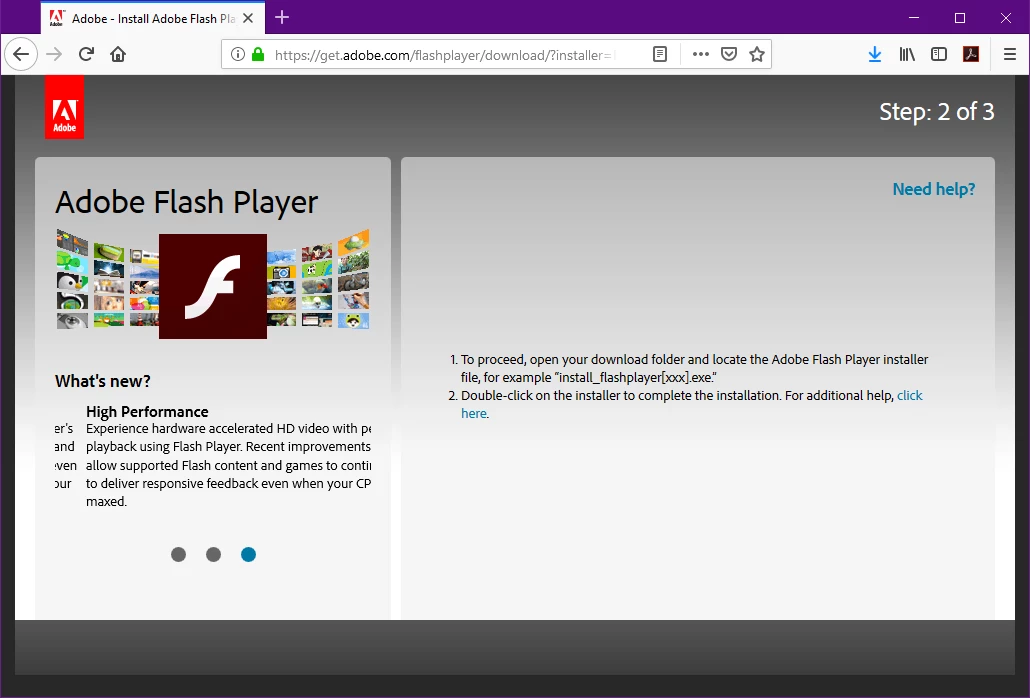This screenshot has height=698, width=1030.
Task: Click the Step: 2 of 3 text
Action: click(x=937, y=112)
